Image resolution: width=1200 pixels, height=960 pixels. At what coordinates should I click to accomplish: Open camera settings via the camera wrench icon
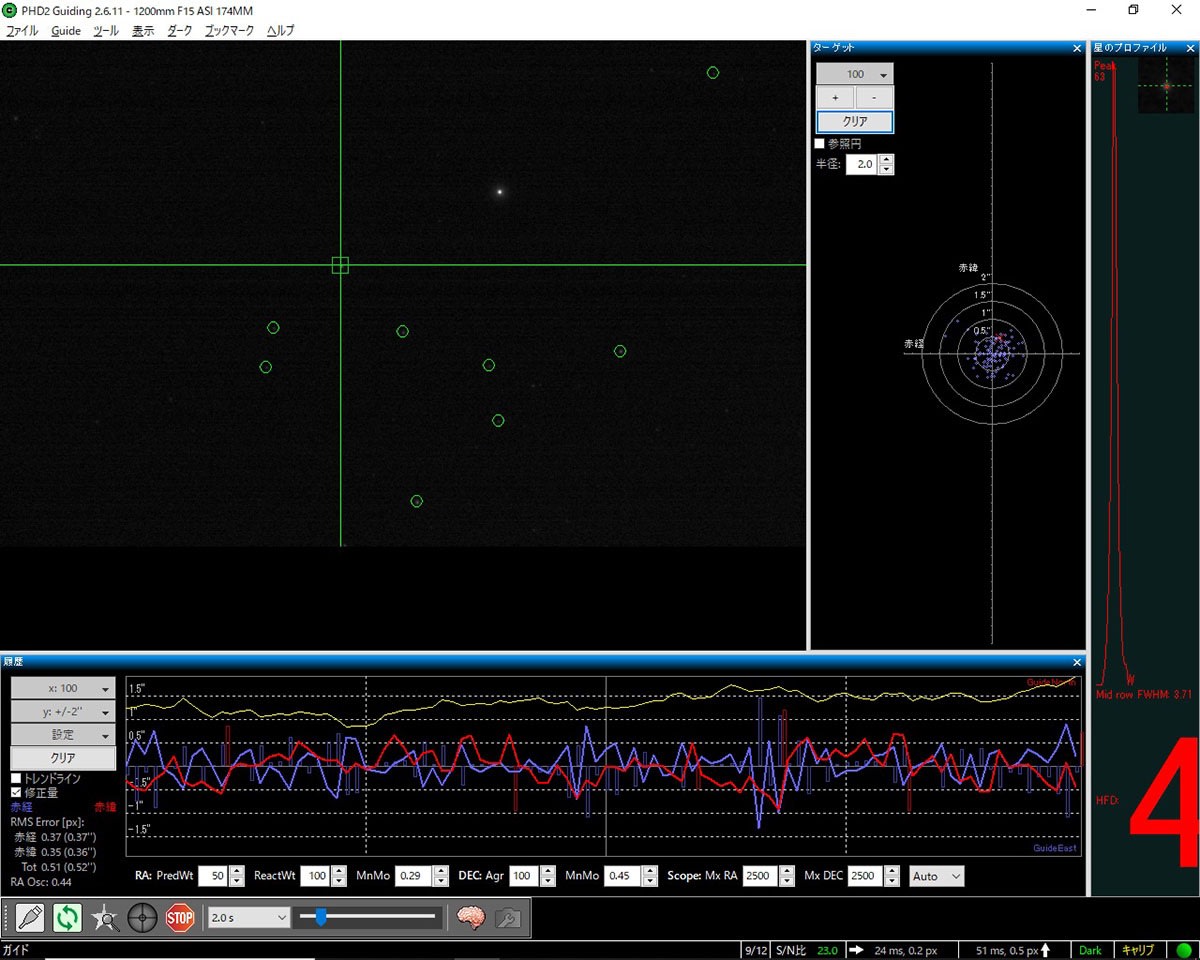point(508,917)
